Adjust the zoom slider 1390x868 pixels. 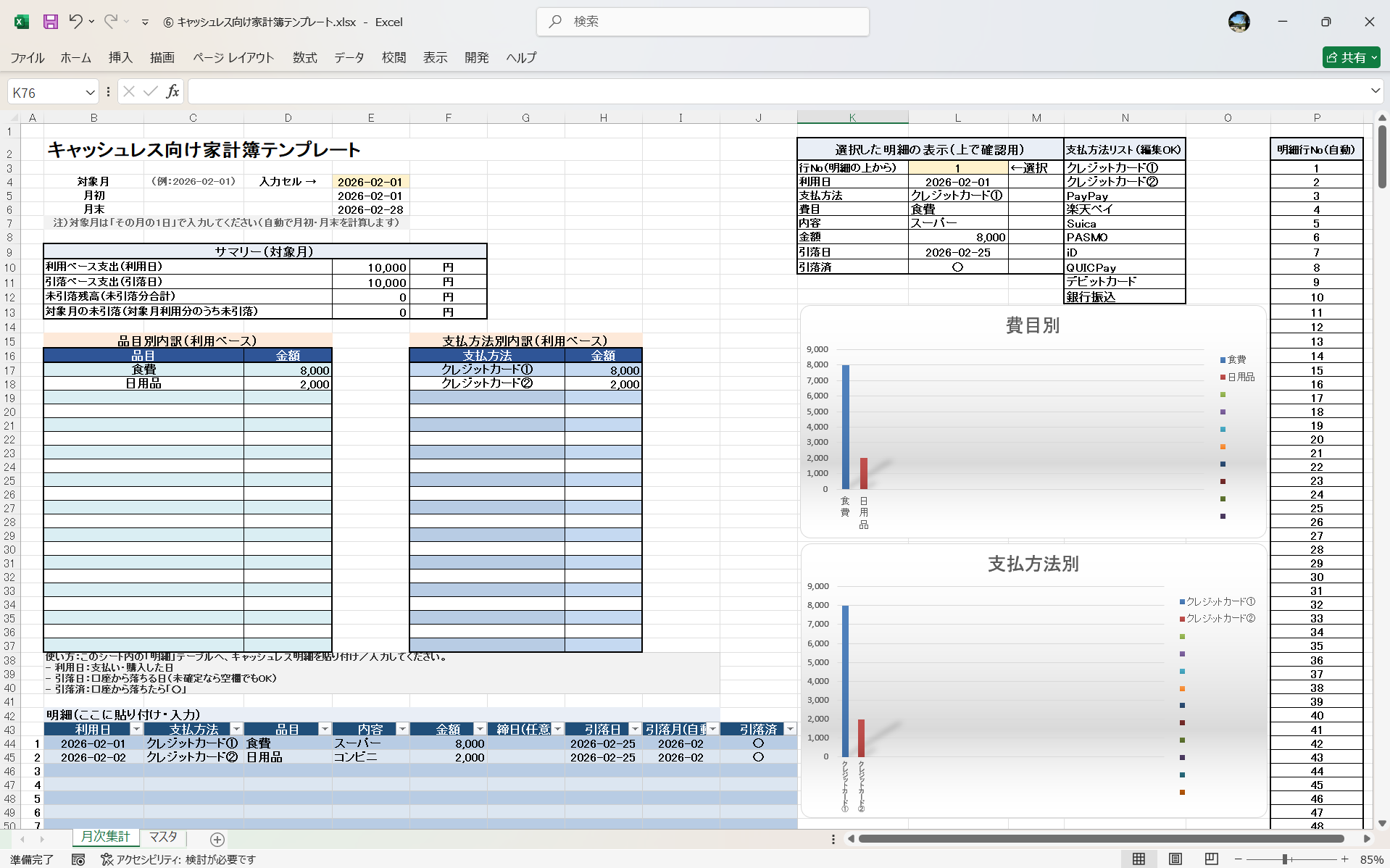pos(1284,859)
